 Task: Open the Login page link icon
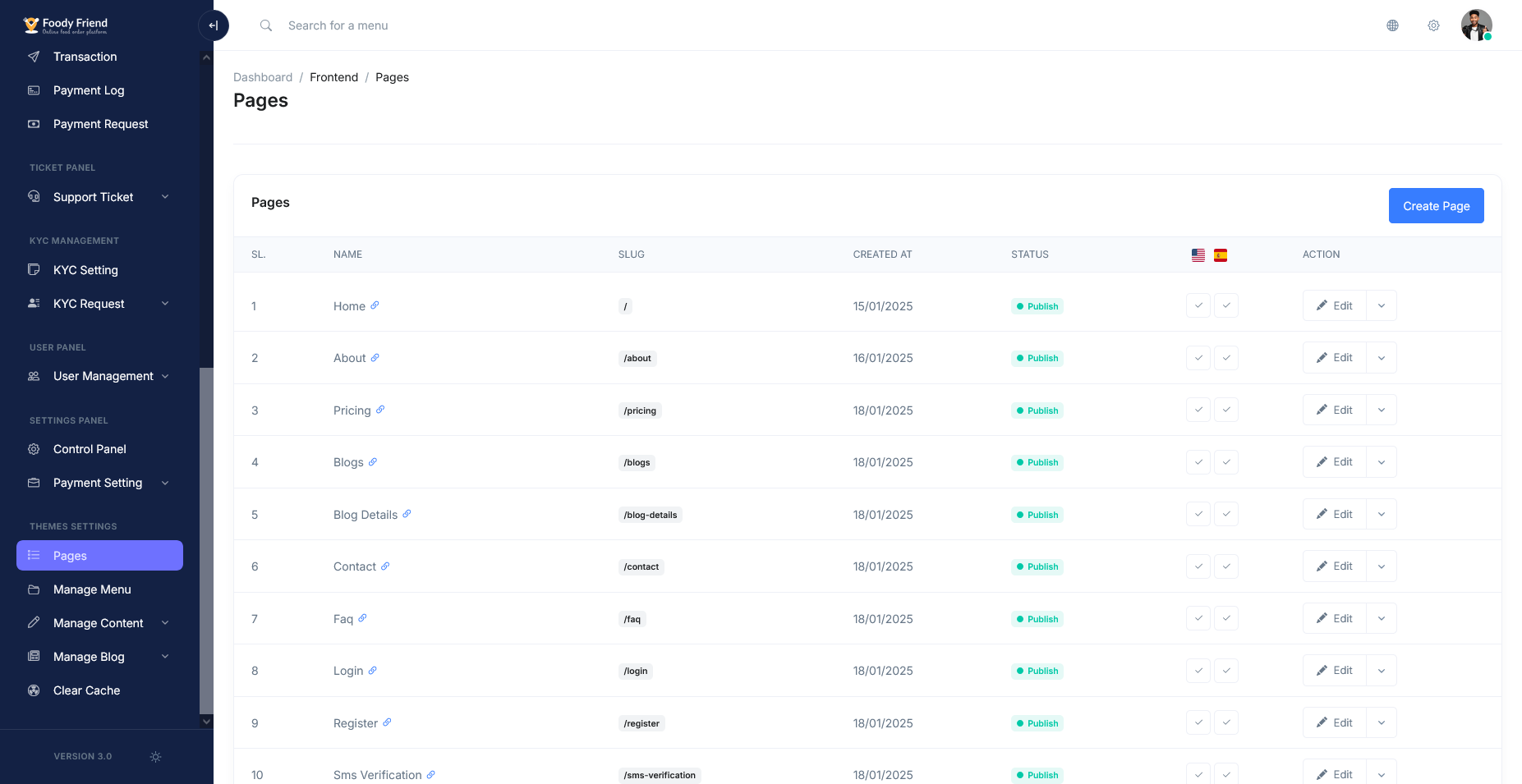point(372,670)
